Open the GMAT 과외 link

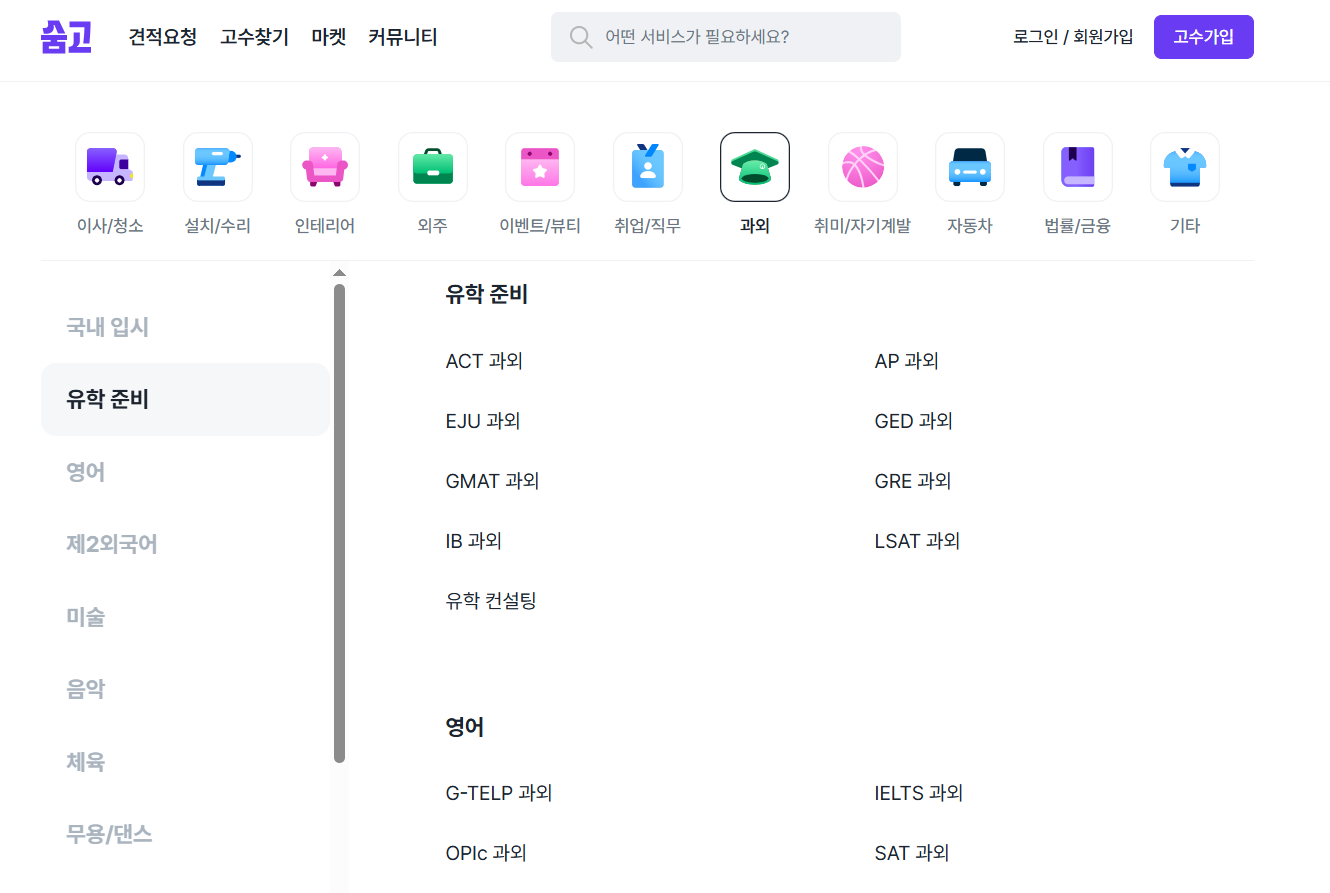point(492,481)
